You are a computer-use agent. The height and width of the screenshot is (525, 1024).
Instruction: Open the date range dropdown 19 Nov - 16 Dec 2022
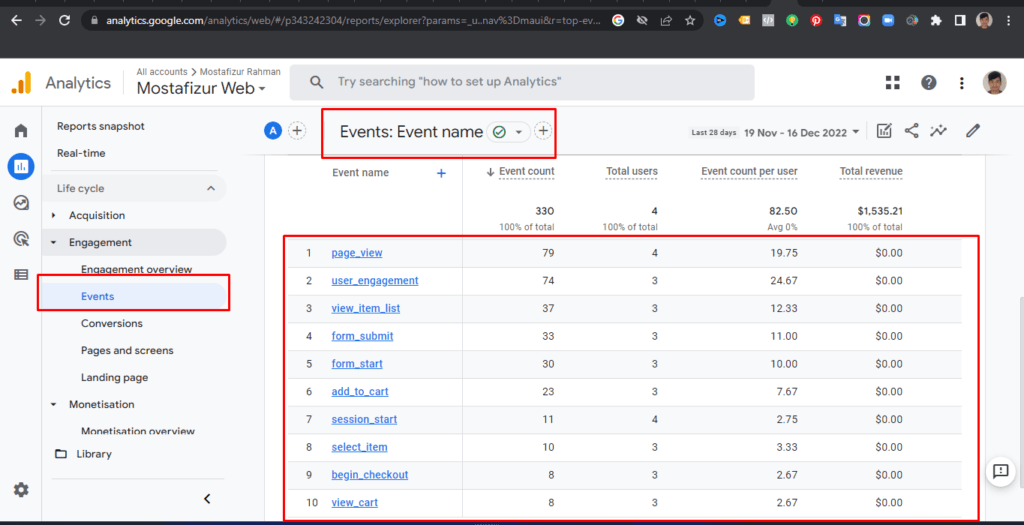point(801,132)
